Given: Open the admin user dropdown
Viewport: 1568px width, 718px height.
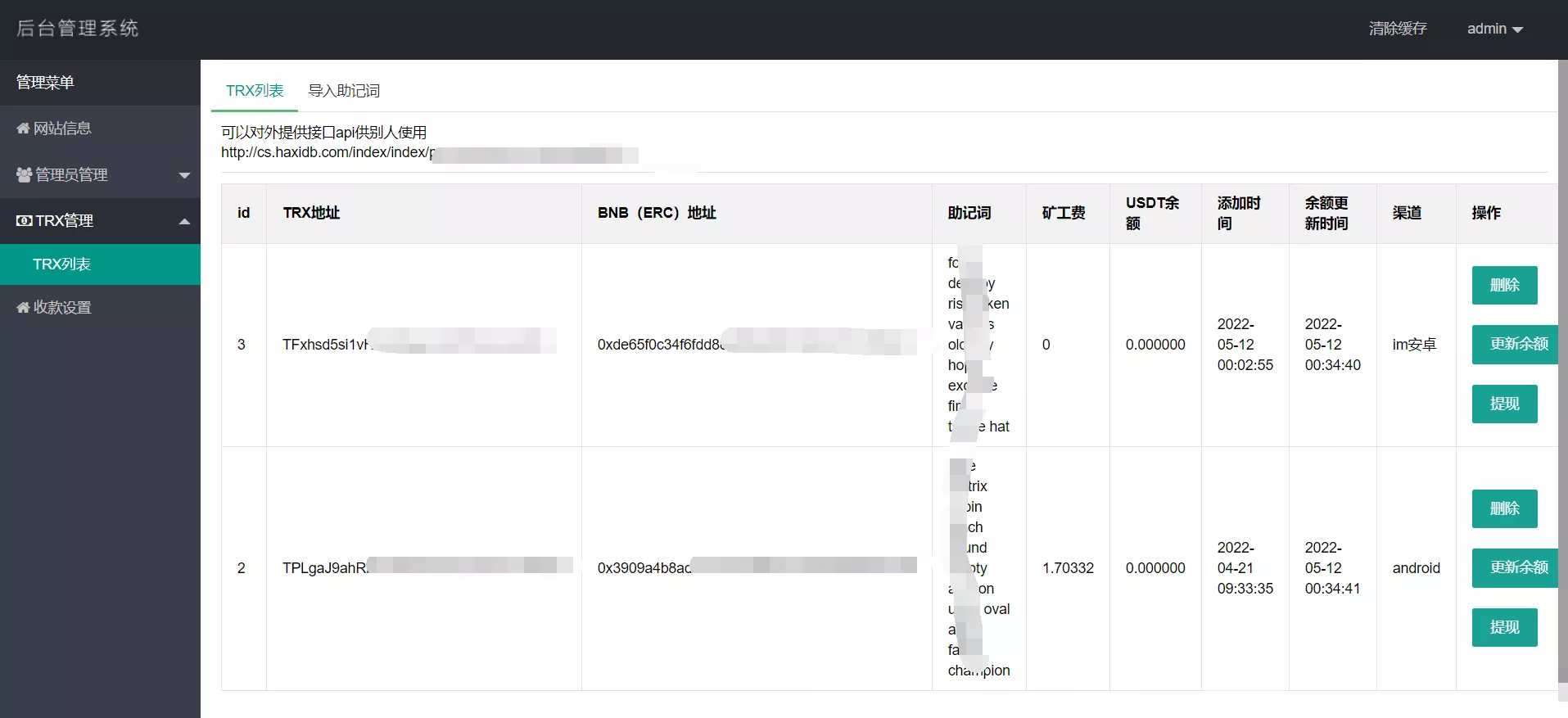Looking at the screenshot, I should (1494, 29).
